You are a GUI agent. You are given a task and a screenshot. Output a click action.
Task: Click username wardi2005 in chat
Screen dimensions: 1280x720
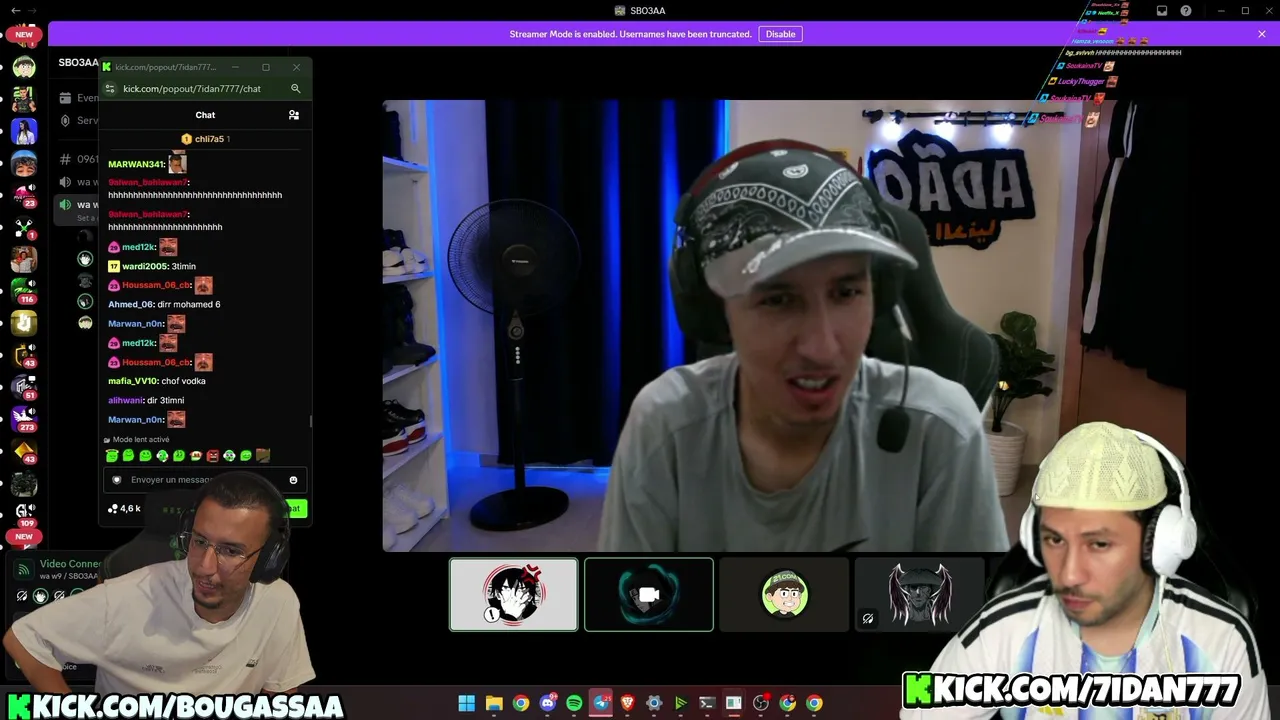point(145,267)
